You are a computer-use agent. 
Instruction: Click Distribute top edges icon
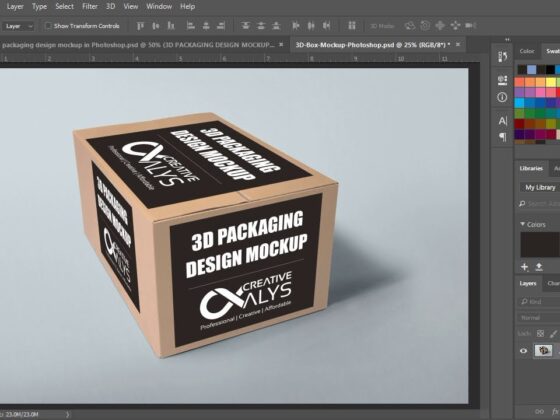tap(245, 26)
